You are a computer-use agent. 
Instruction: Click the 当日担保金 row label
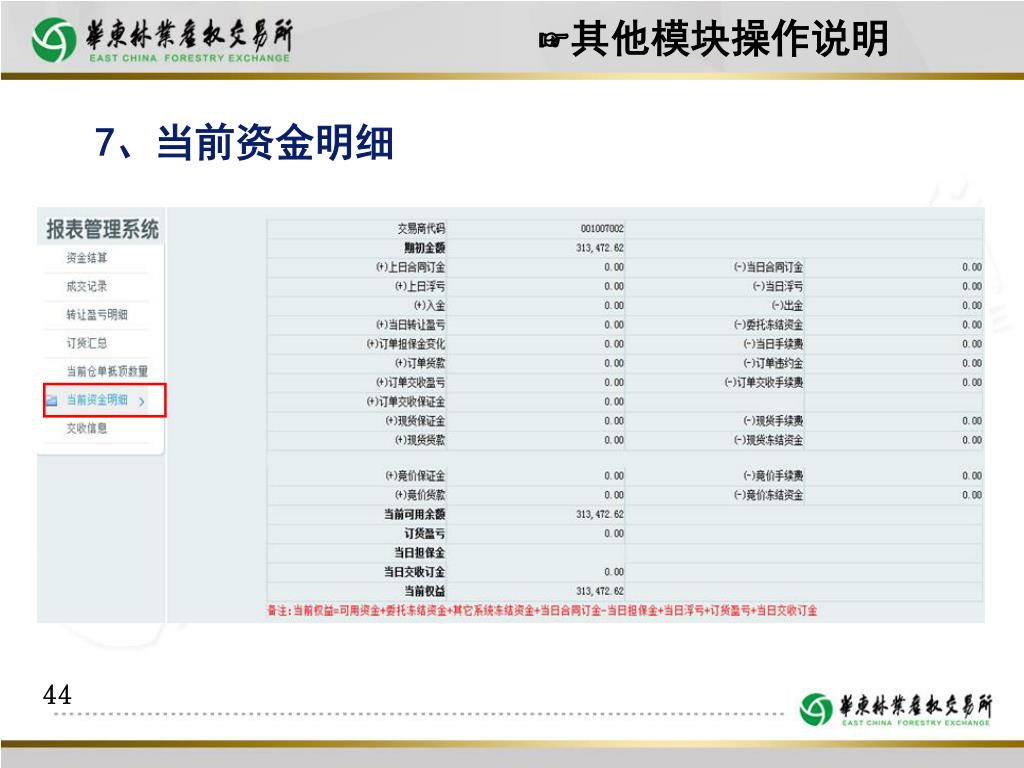(419, 553)
